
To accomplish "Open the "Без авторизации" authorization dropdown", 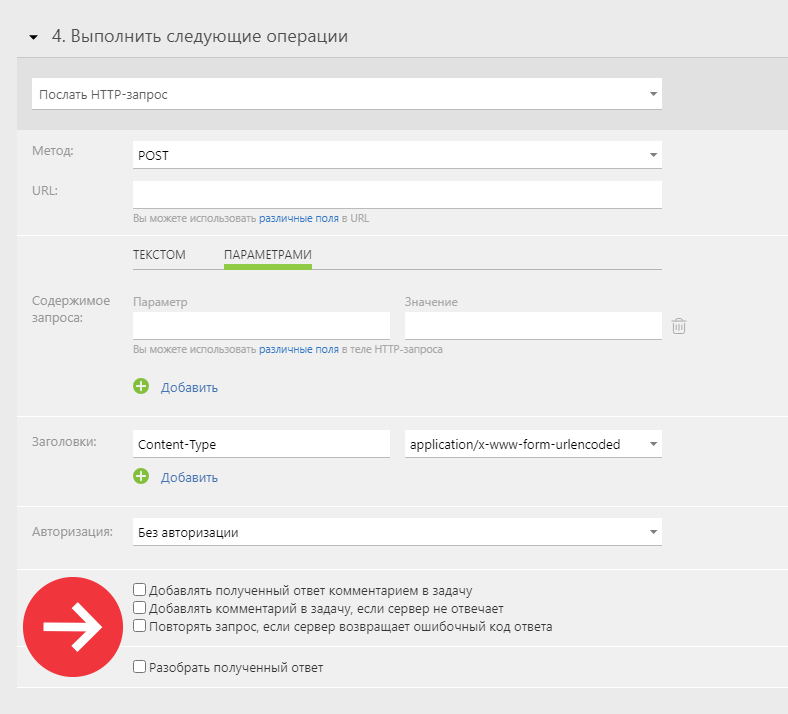I will pyautogui.click(x=397, y=532).
